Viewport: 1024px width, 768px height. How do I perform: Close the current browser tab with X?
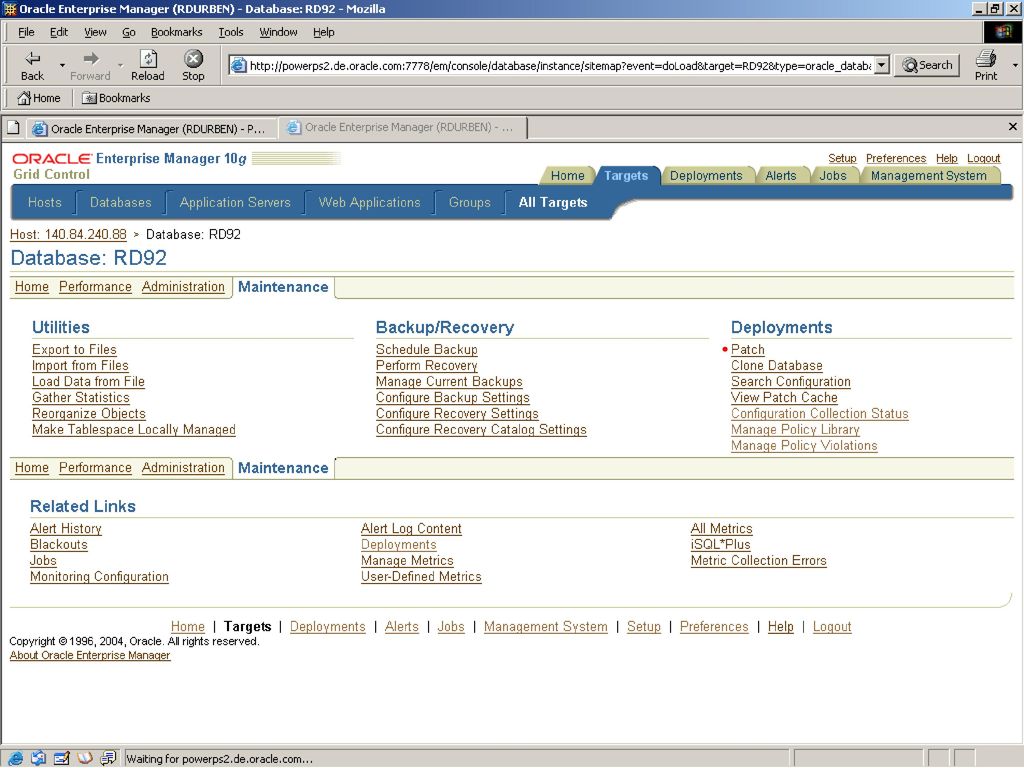pyautogui.click(x=1012, y=127)
